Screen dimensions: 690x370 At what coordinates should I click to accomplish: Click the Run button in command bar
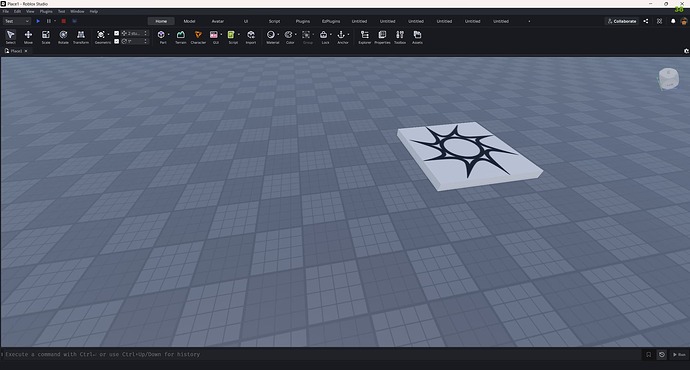(679, 354)
